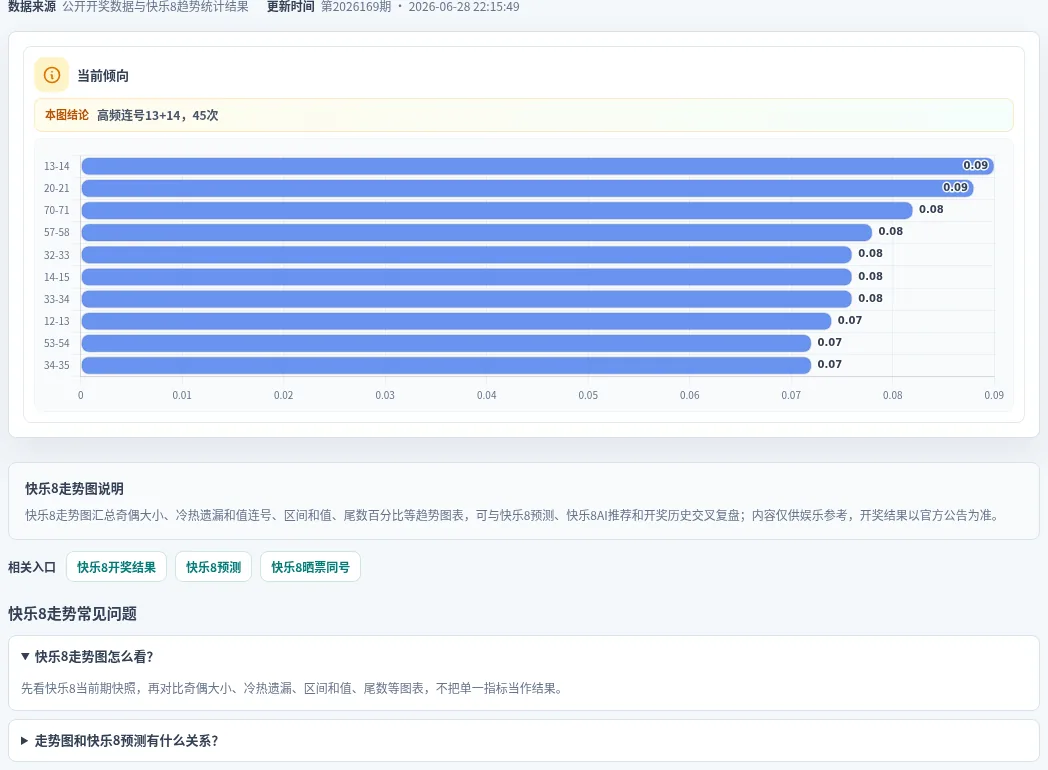Click the 57-58 bar in the chart

click(477, 232)
